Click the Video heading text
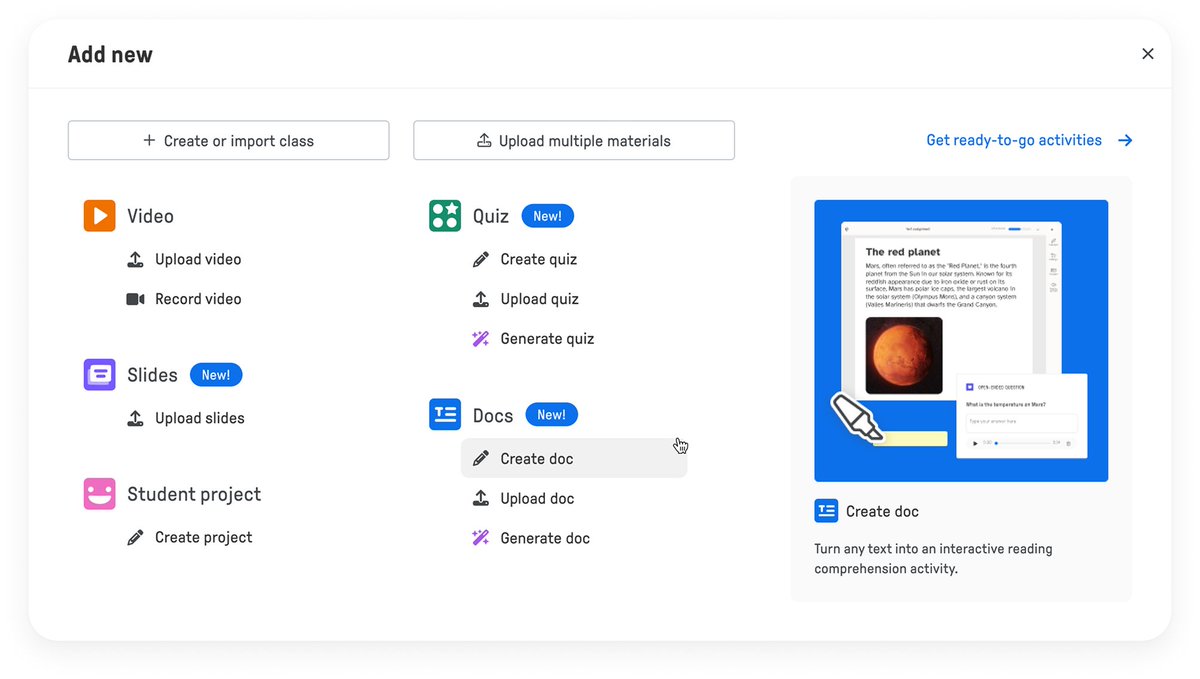 (x=150, y=216)
